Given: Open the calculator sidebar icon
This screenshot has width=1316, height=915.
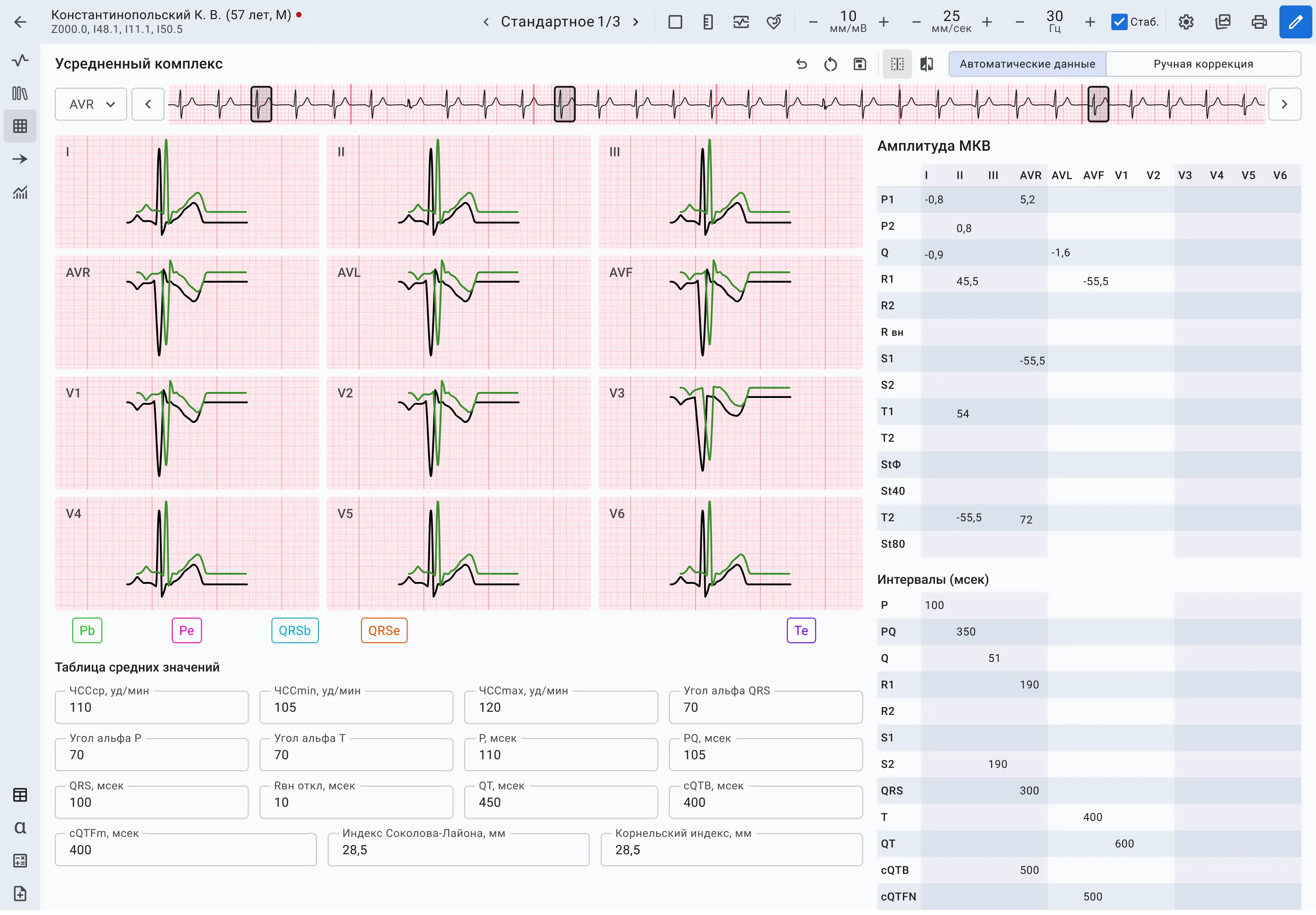Looking at the screenshot, I should tap(20, 861).
